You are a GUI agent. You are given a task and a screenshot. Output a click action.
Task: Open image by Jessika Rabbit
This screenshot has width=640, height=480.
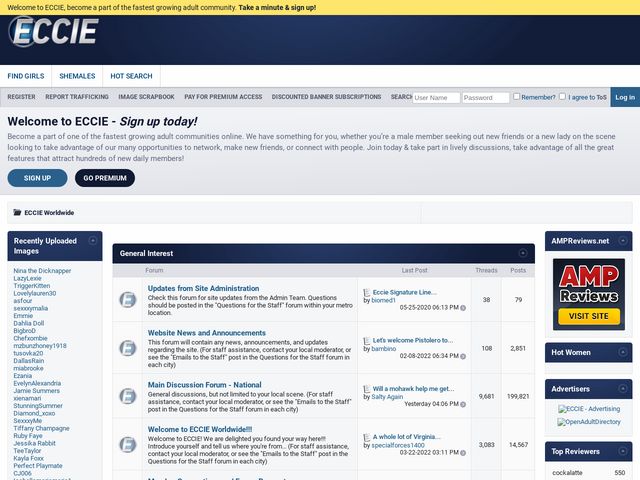coord(34,443)
